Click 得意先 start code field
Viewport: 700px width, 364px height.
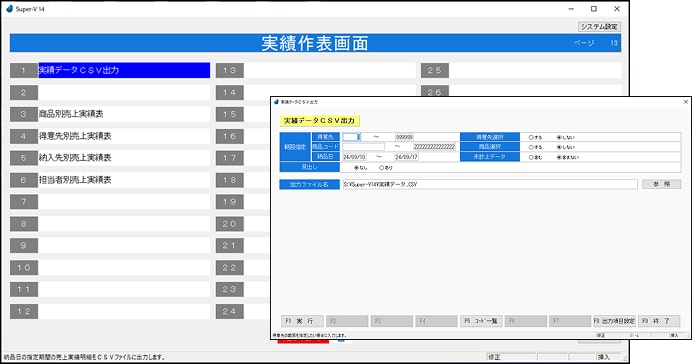pyautogui.click(x=352, y=137)
